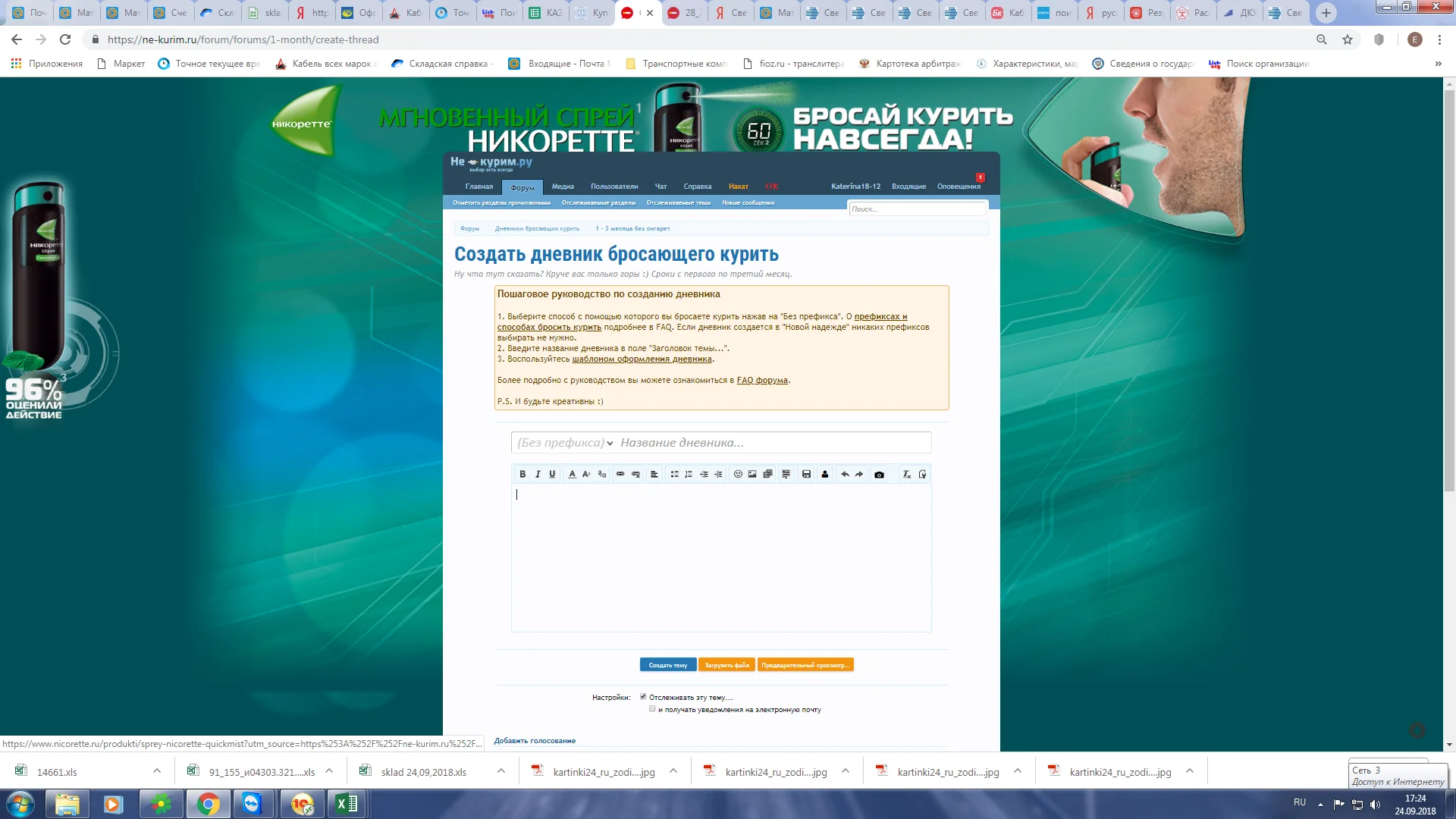Click the save draft floppy icon
The height and width of the screenshot is (819, 1456).
click(x=806, y=474)
